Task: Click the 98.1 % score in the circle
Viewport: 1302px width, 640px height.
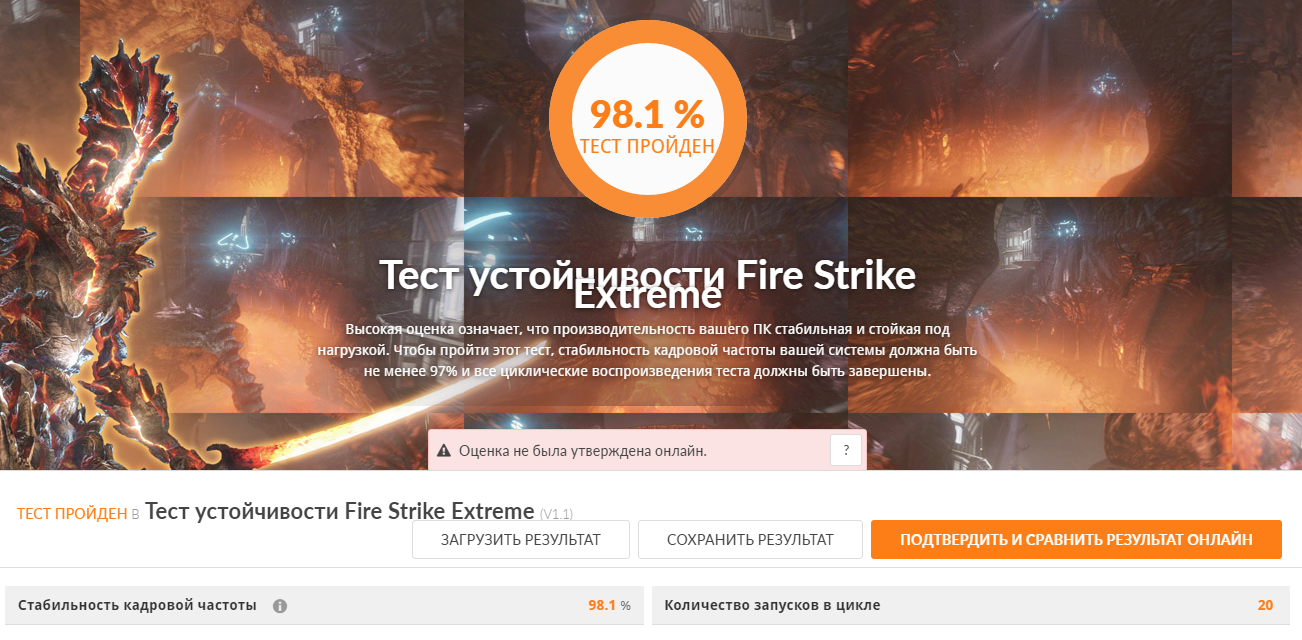Action: (647, 114)
